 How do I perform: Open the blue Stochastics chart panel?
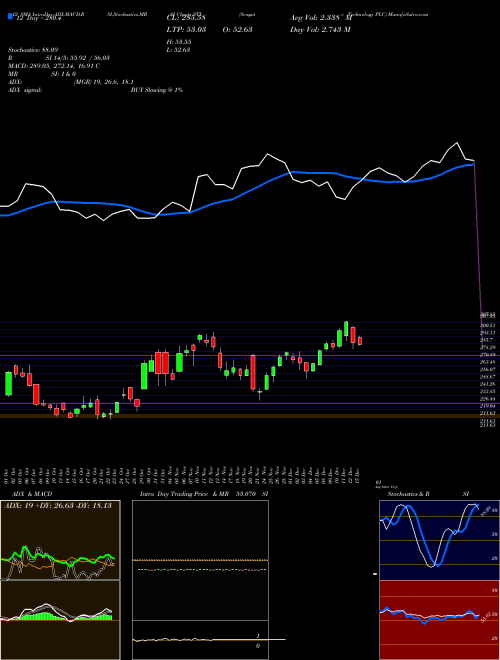click(439, 540)
